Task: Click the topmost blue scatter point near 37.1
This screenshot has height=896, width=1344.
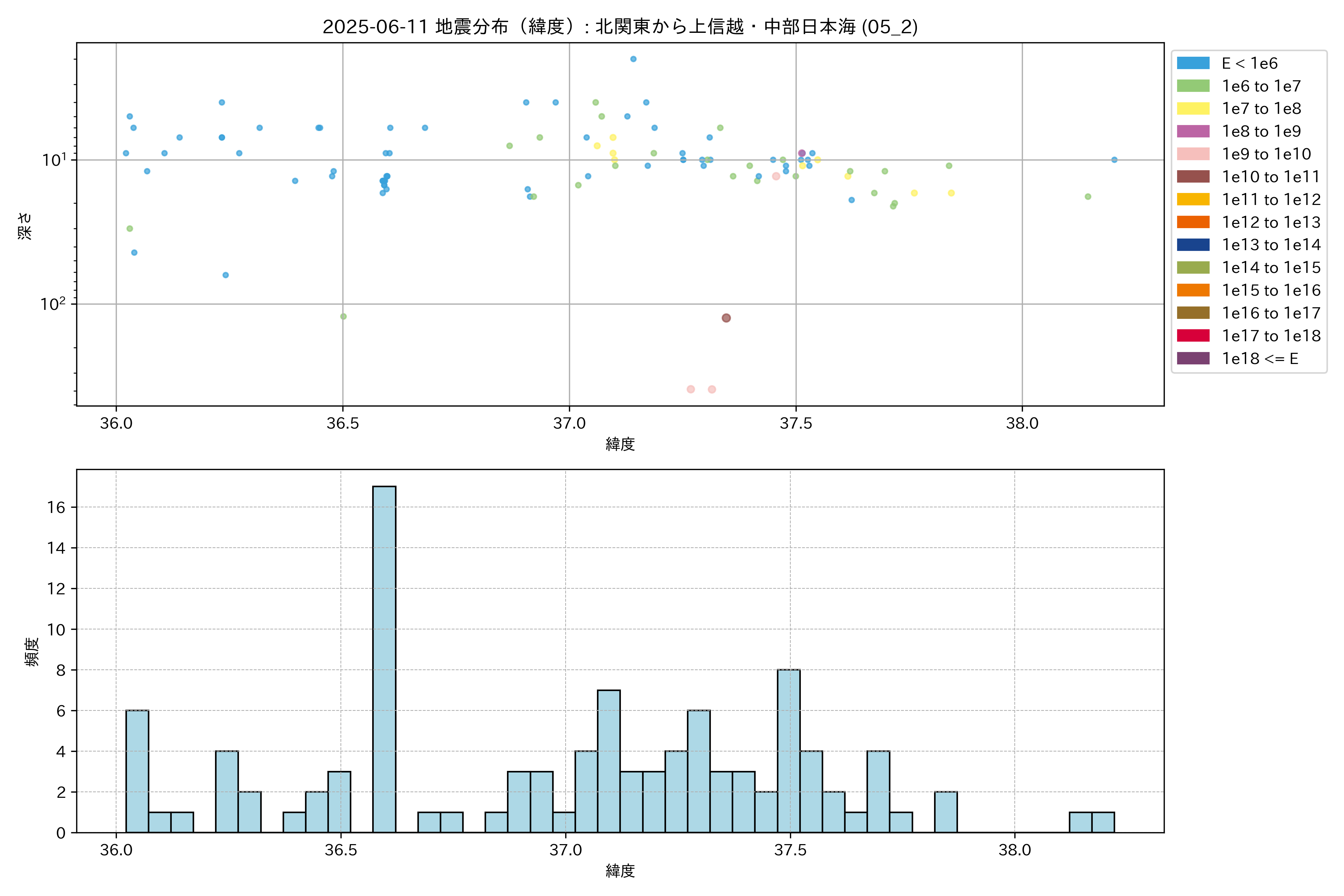Action: pos(633,59)
